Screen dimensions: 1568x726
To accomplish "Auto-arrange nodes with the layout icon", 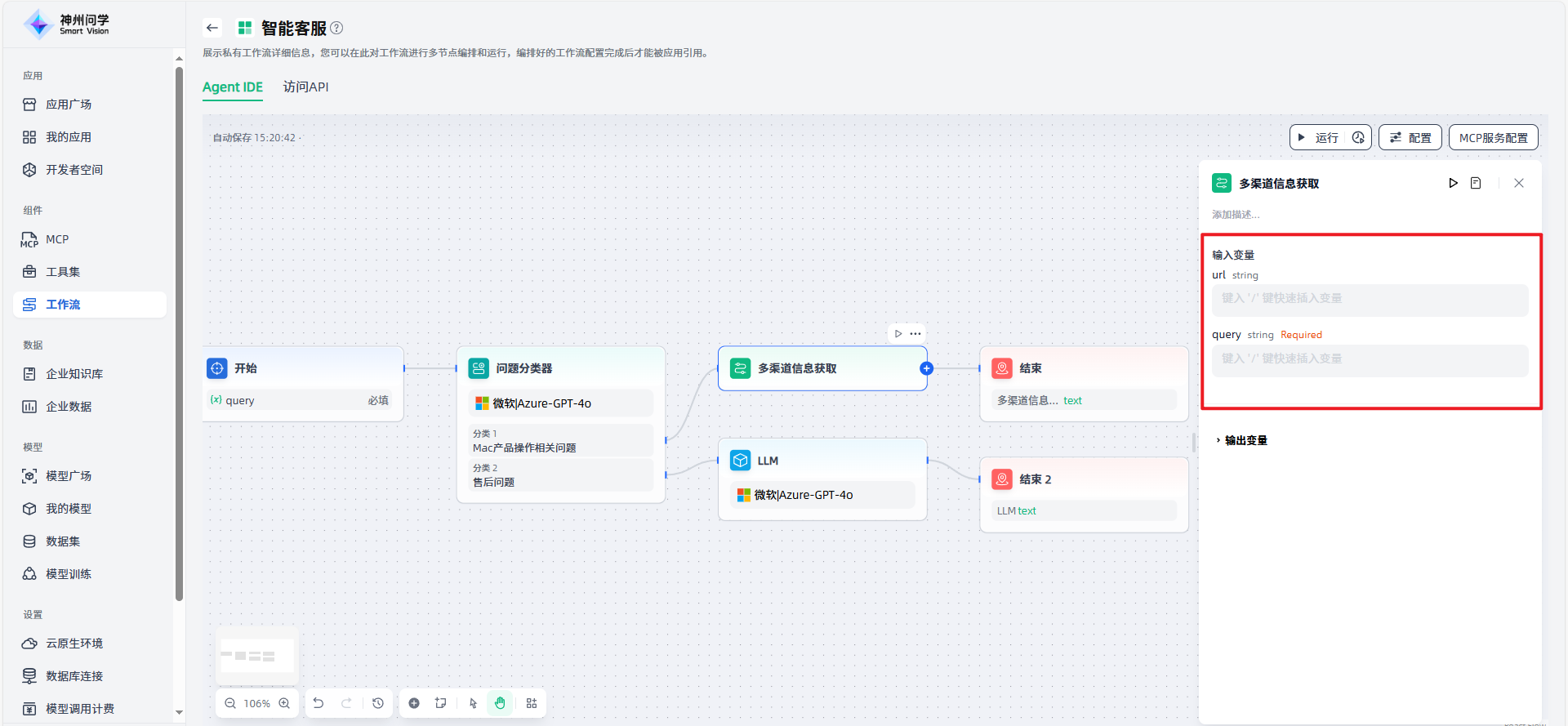I will click(532, 703).
